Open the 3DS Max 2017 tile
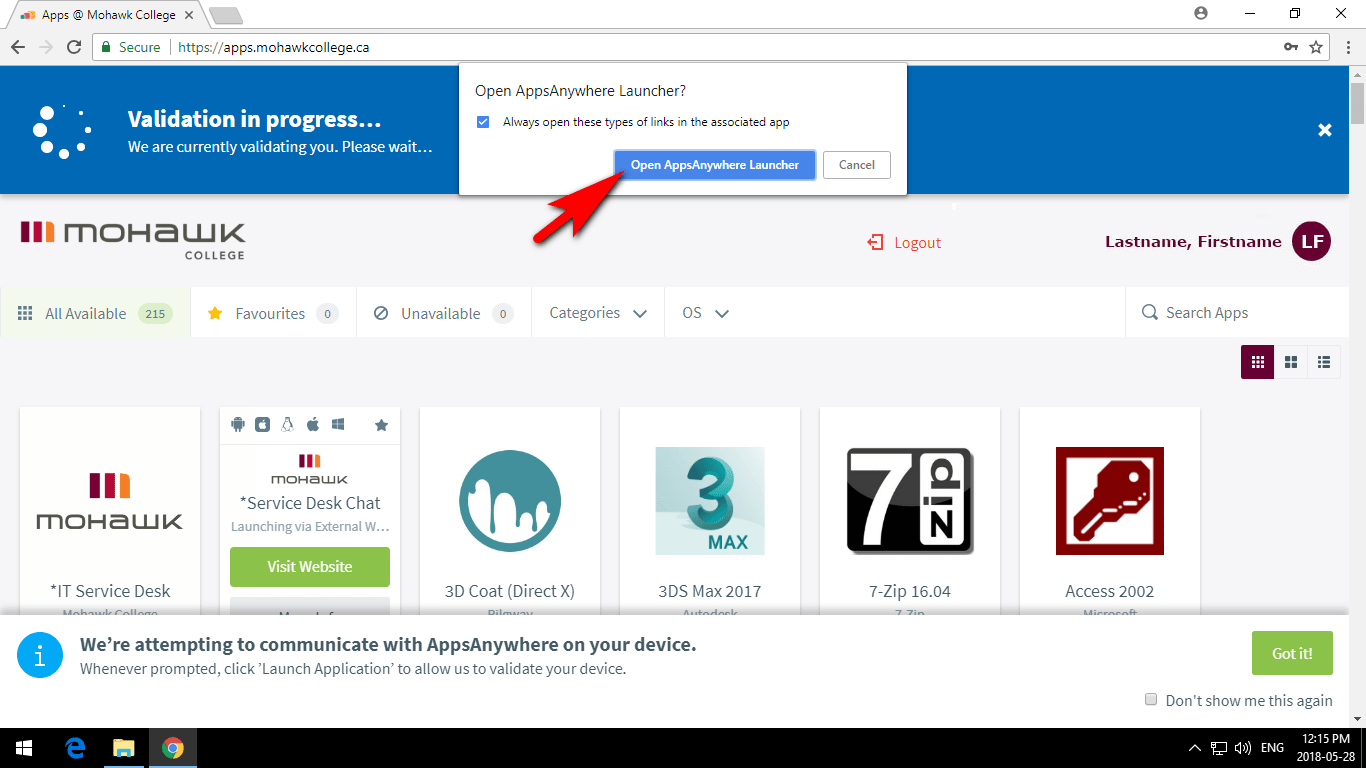 click(x=710, y=510)
